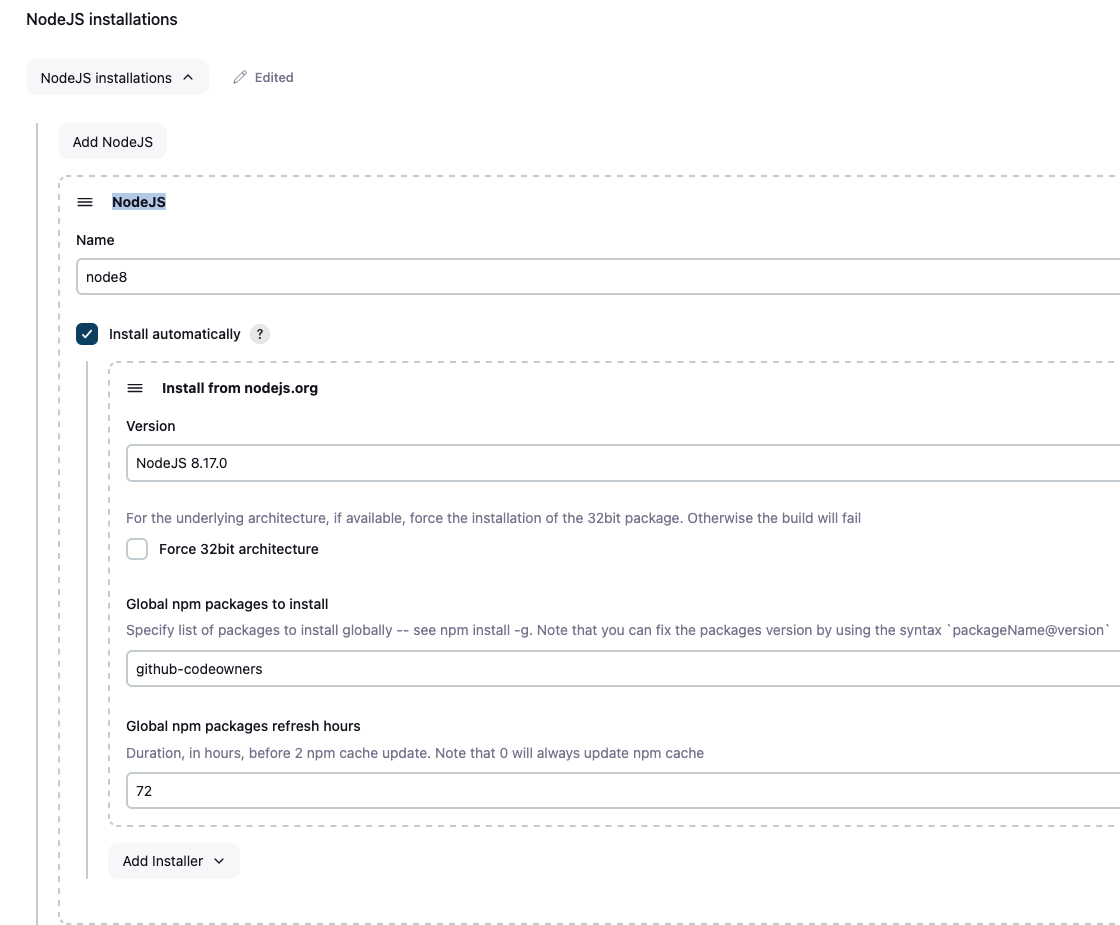Click the Install automatically label text
Image resolution: width=1120 pixels, height=925 pixels.
click(175, 334)
